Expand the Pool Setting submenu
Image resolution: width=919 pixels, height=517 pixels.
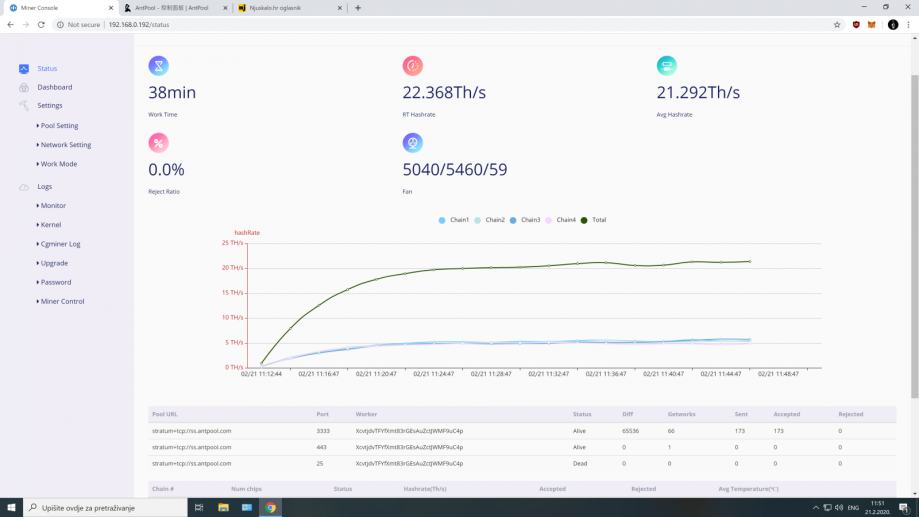59,126
